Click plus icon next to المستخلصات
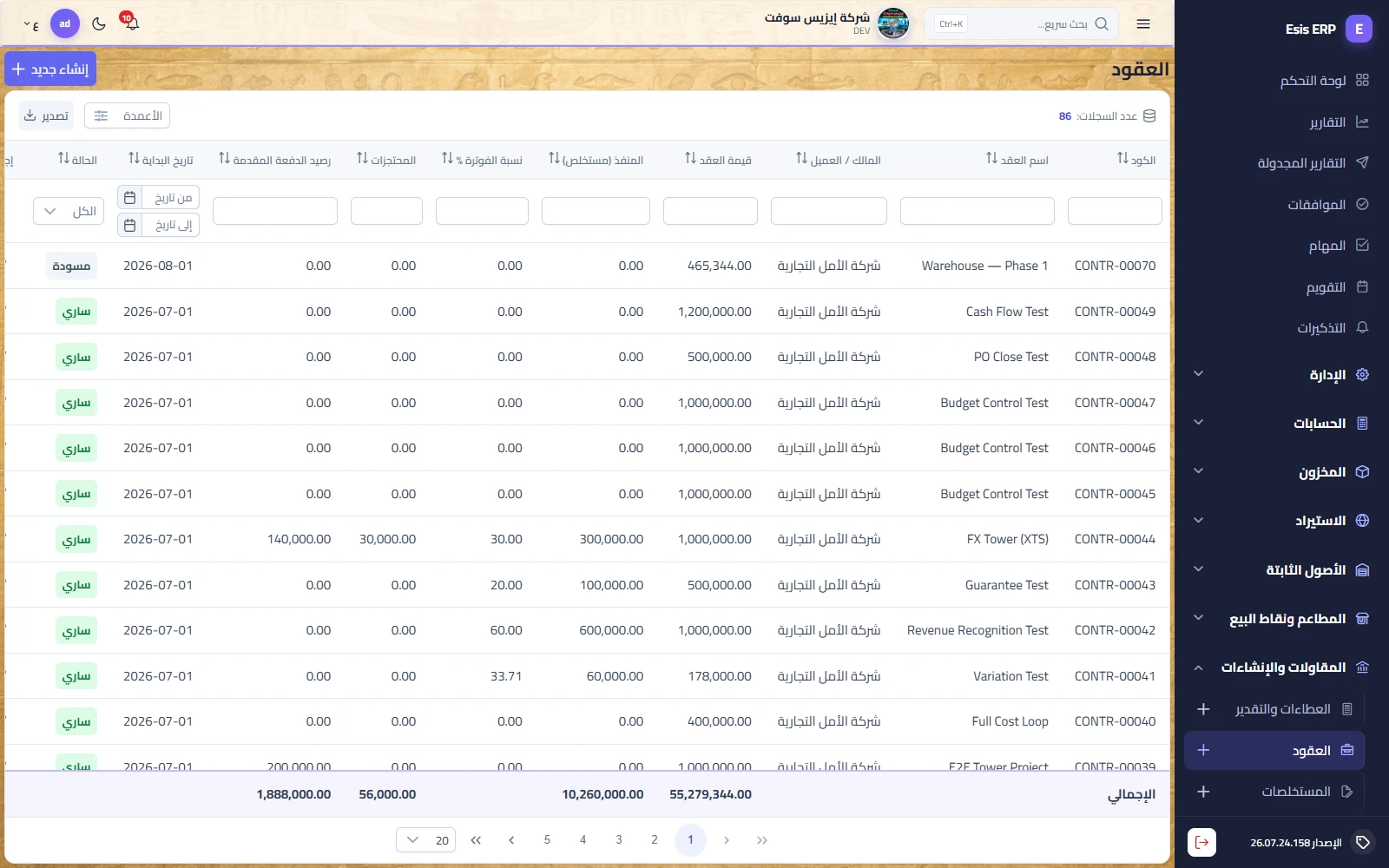The height and width of the screenshot is (868, 1389). (x=1203, y=792)
